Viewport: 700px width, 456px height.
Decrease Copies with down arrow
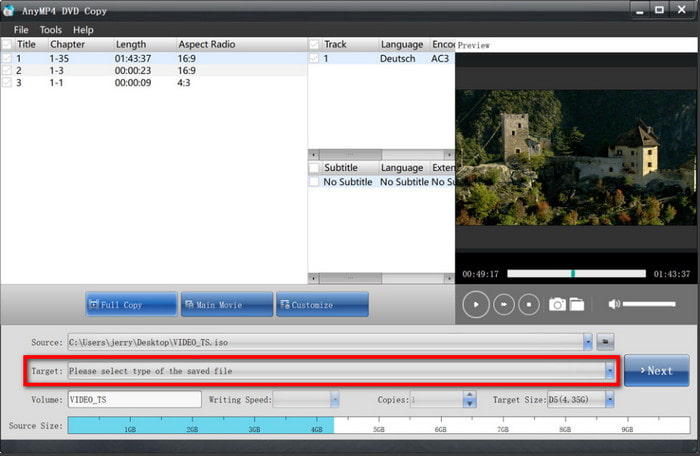pos(469,403)
